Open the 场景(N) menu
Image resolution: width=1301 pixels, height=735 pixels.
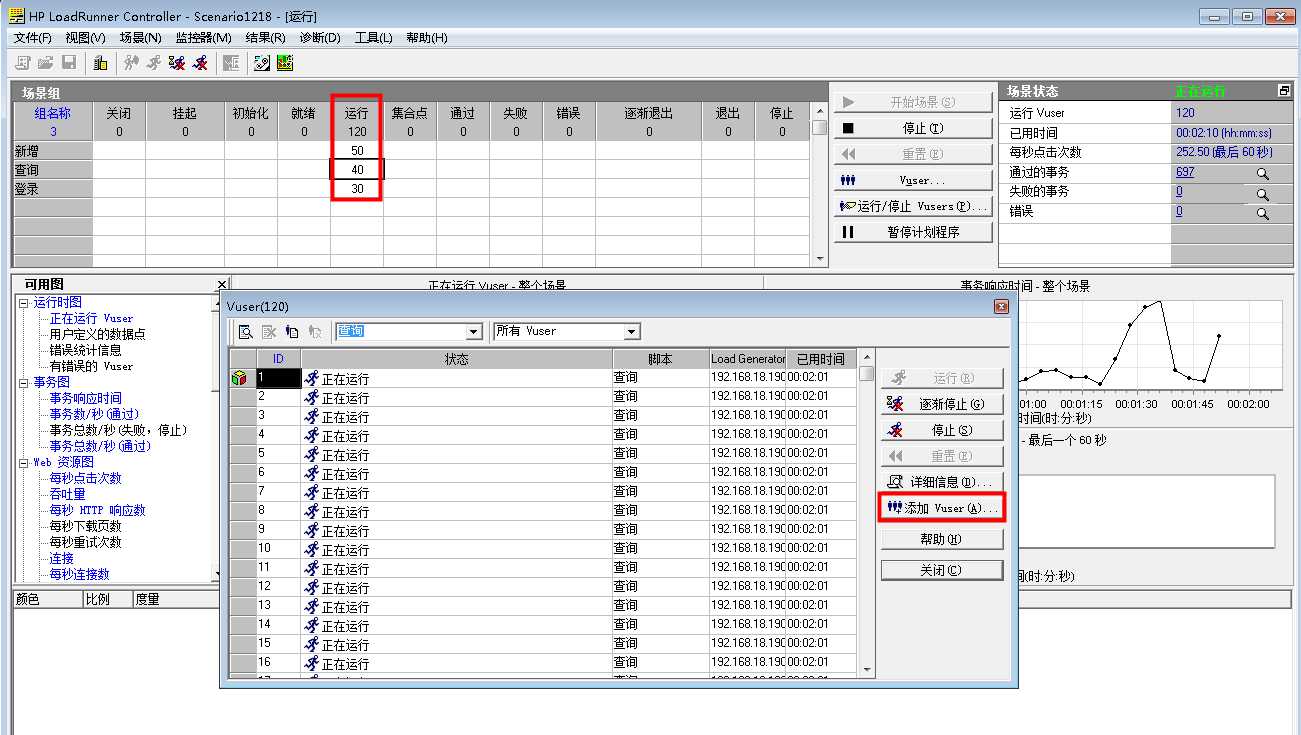[x=140, y=38]
